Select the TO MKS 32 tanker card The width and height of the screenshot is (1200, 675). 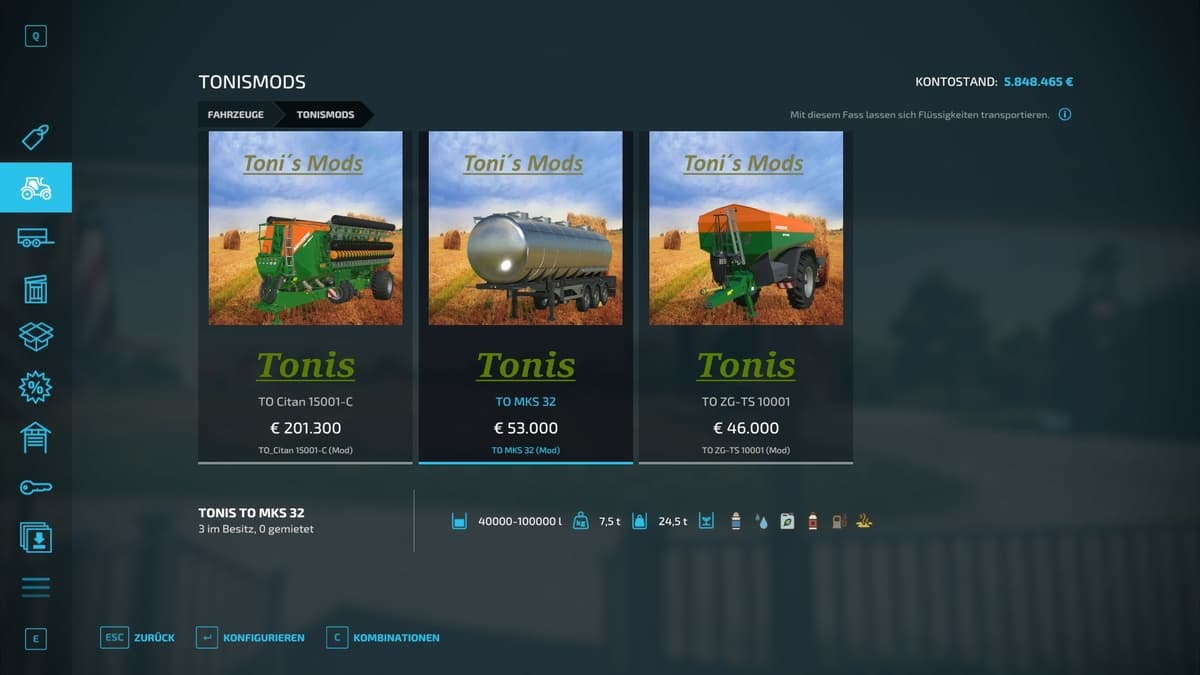pyautogui.click(x=526, y=297)
